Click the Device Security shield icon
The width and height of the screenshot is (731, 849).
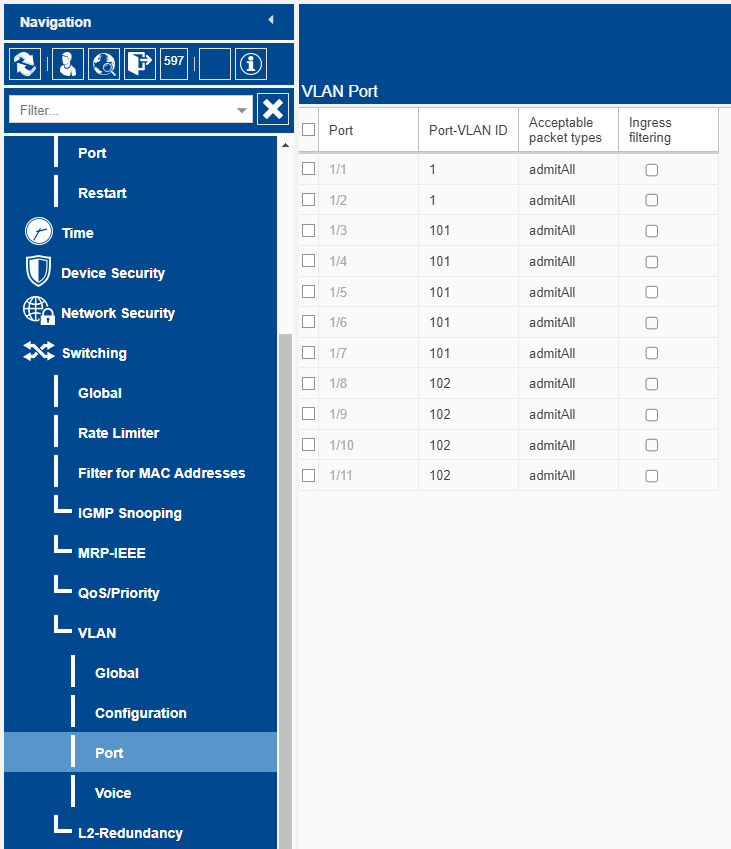click(38, 271)
